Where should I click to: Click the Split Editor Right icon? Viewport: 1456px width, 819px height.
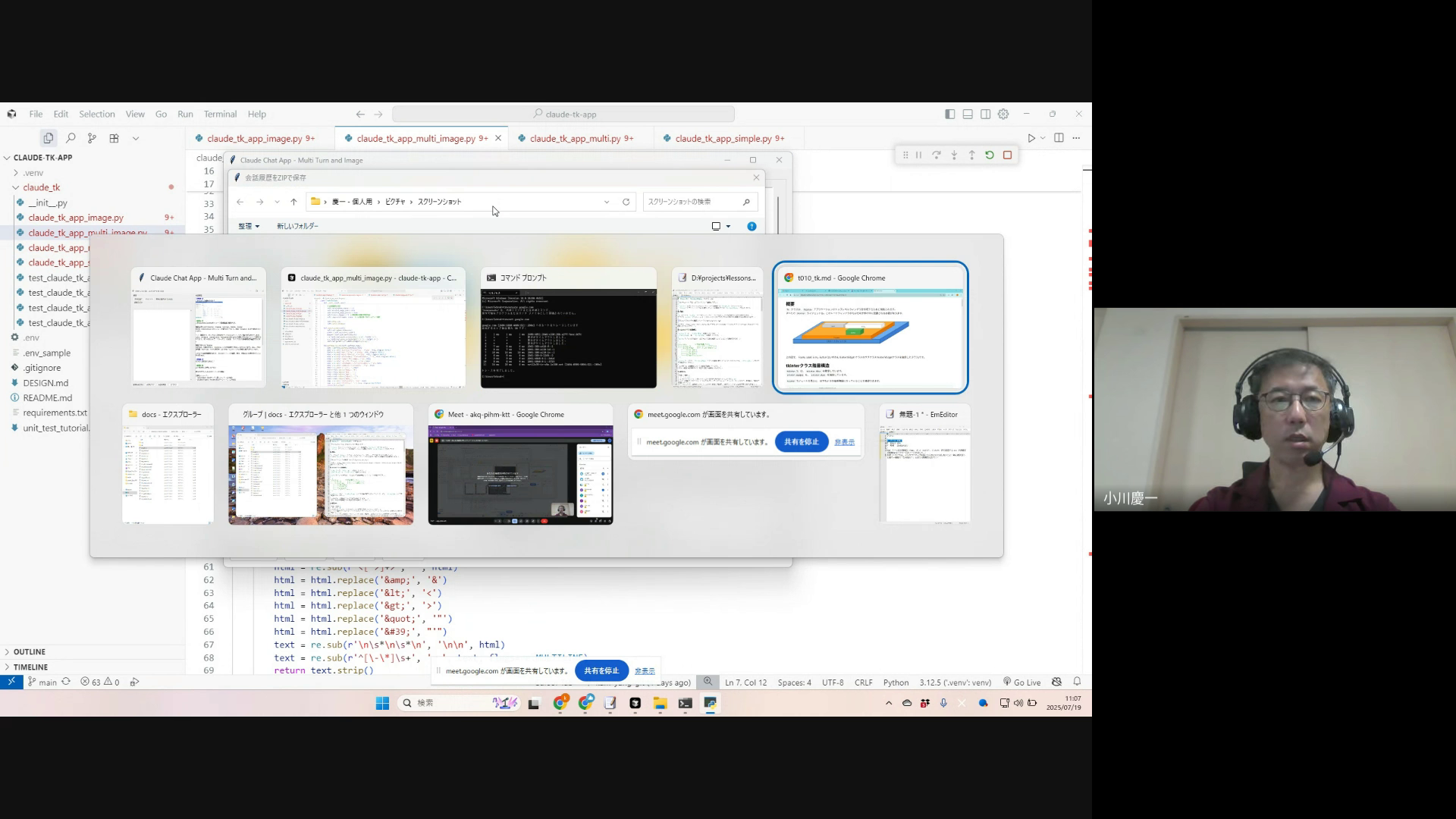pyautogui.click(x=1059, y=138)
